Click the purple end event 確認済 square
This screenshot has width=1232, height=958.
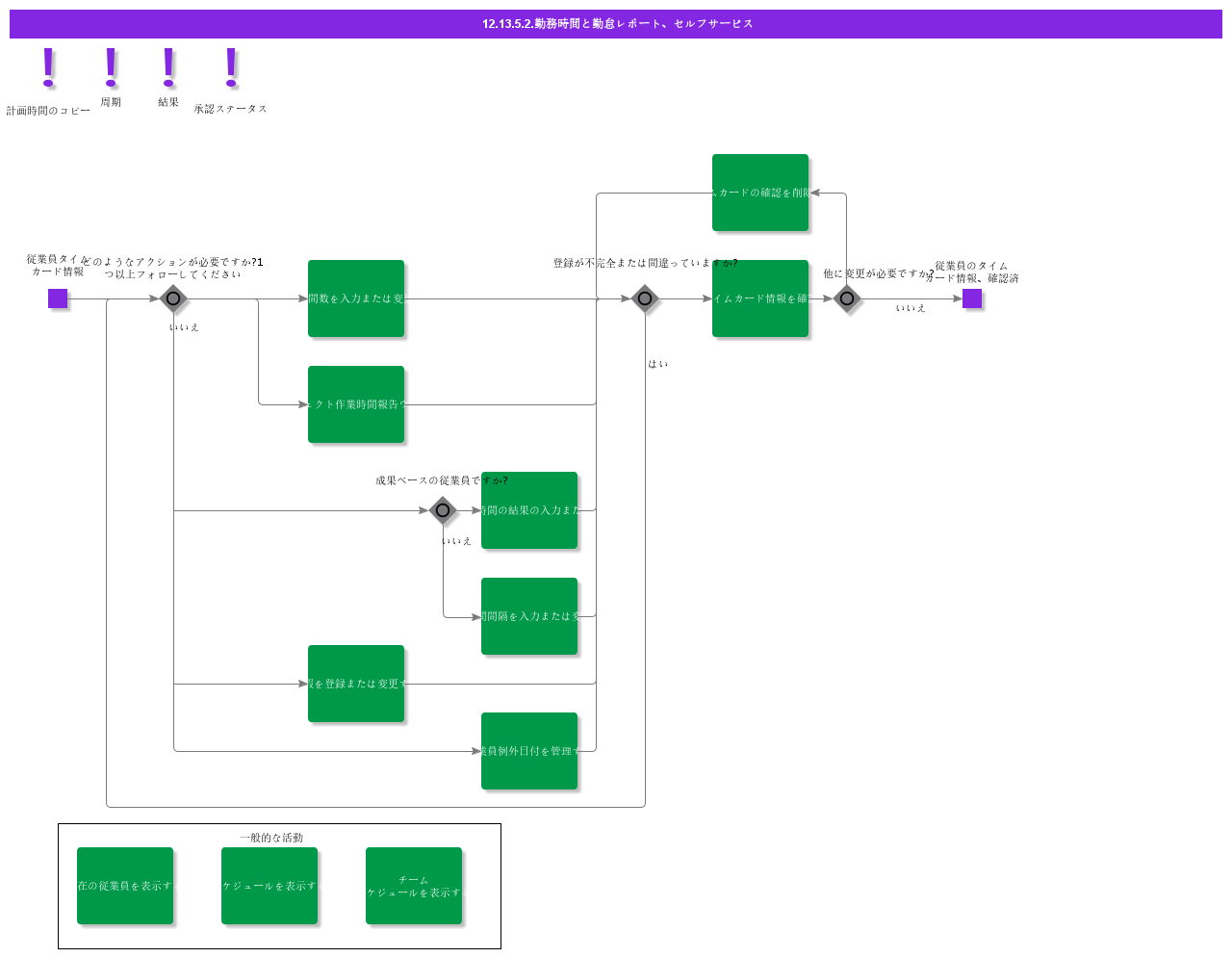[972, 298]
